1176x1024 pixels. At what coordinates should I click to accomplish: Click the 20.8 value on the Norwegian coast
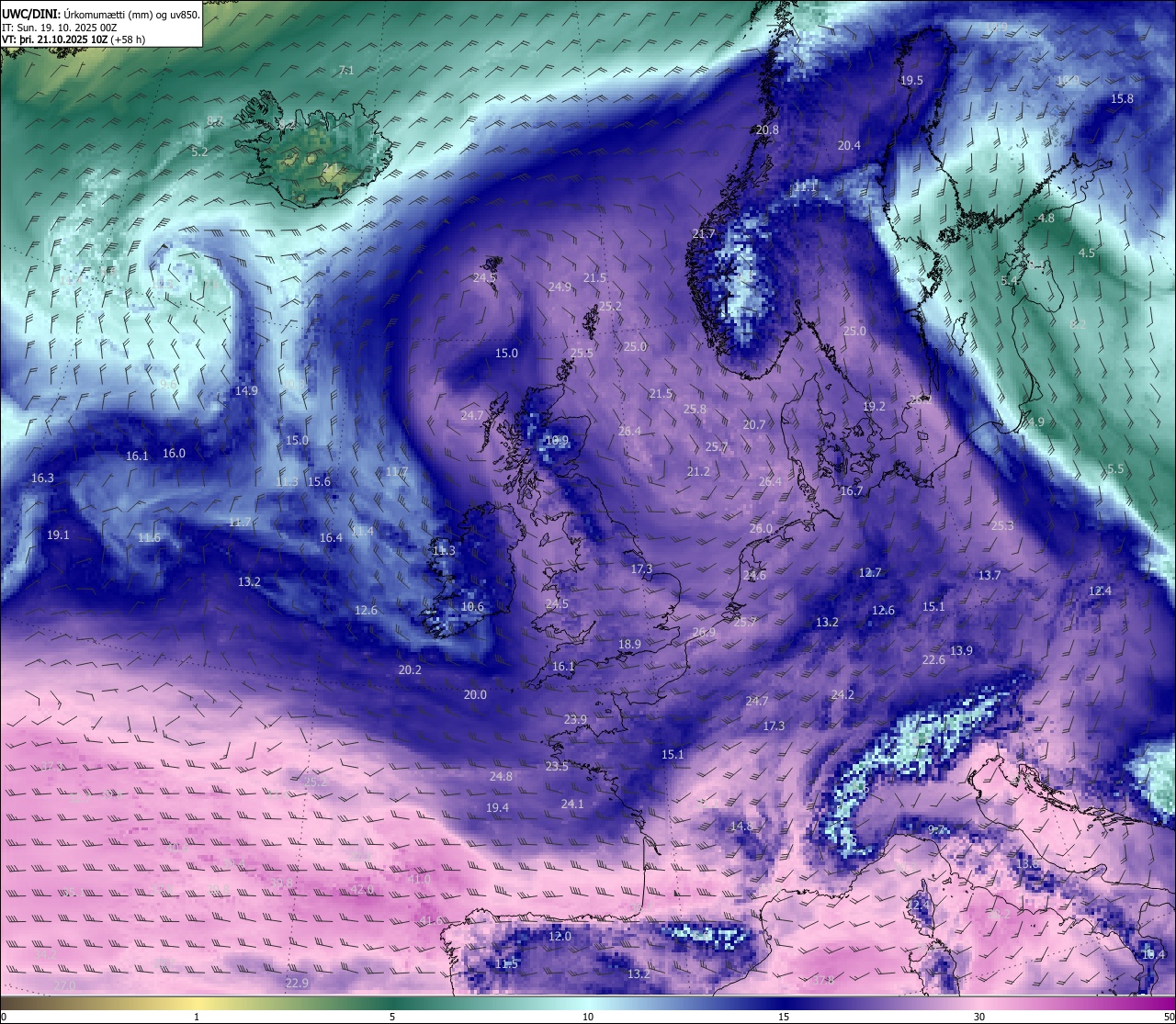pos(767,129)
